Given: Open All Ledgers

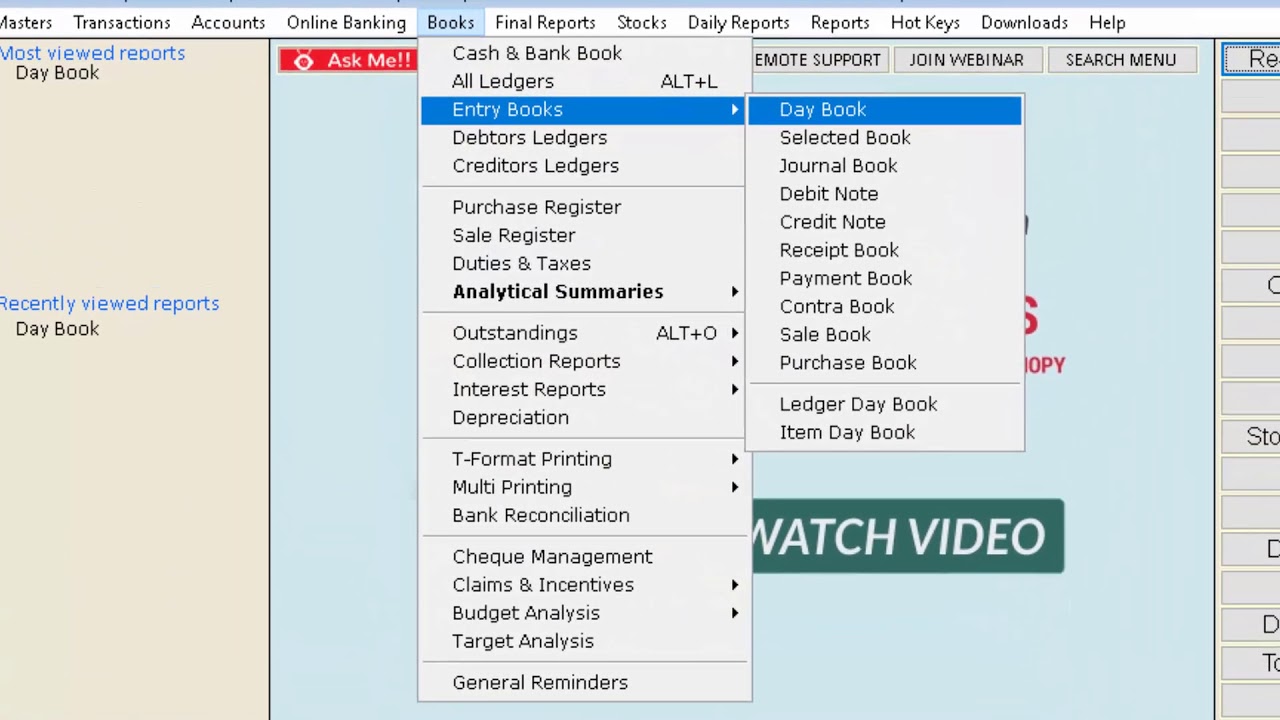Looking at the screenshot, I should (x=585, y=81).
